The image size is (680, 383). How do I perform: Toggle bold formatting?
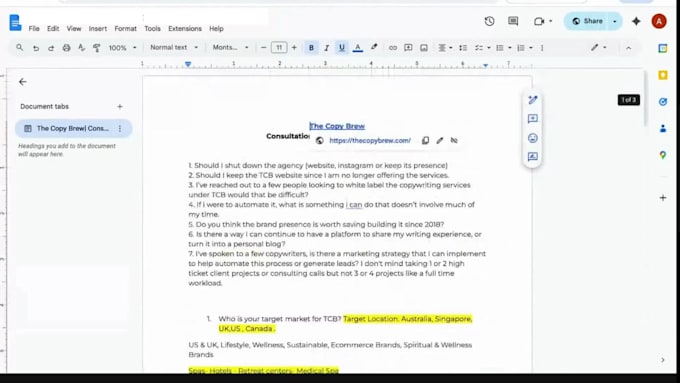tap(311, 48)
